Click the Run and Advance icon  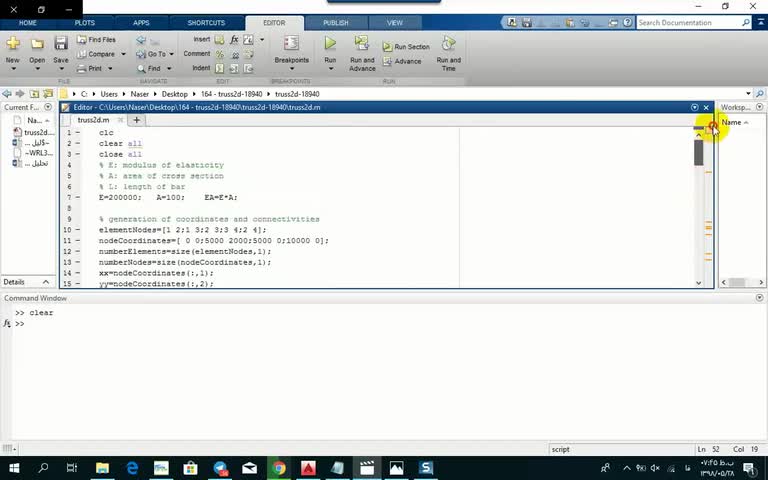(362, 43)
